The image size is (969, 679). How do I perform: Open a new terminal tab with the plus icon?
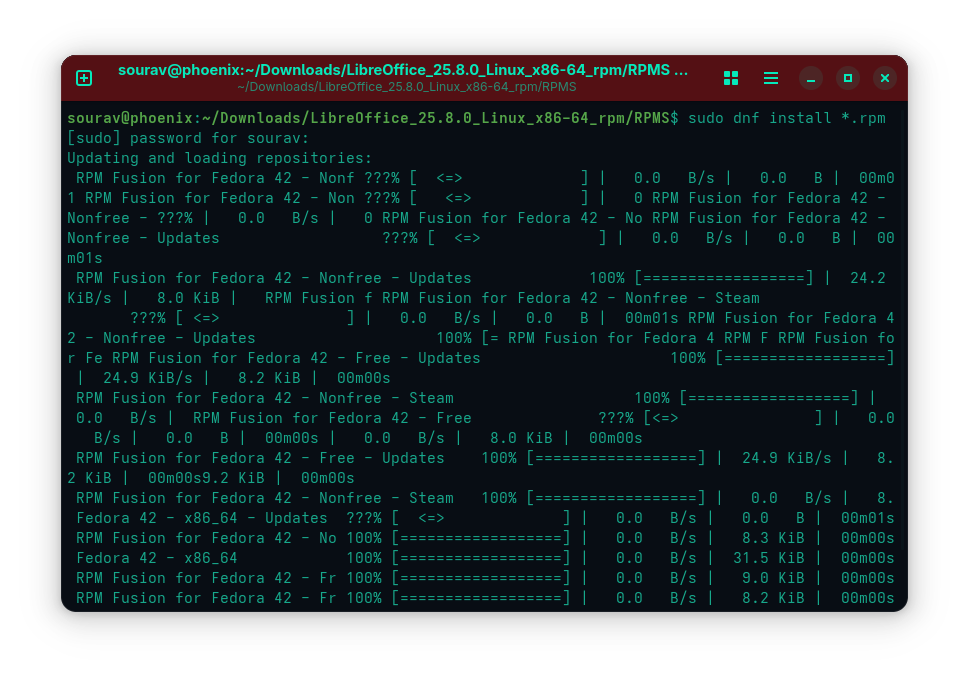click(x=84, y=77)
